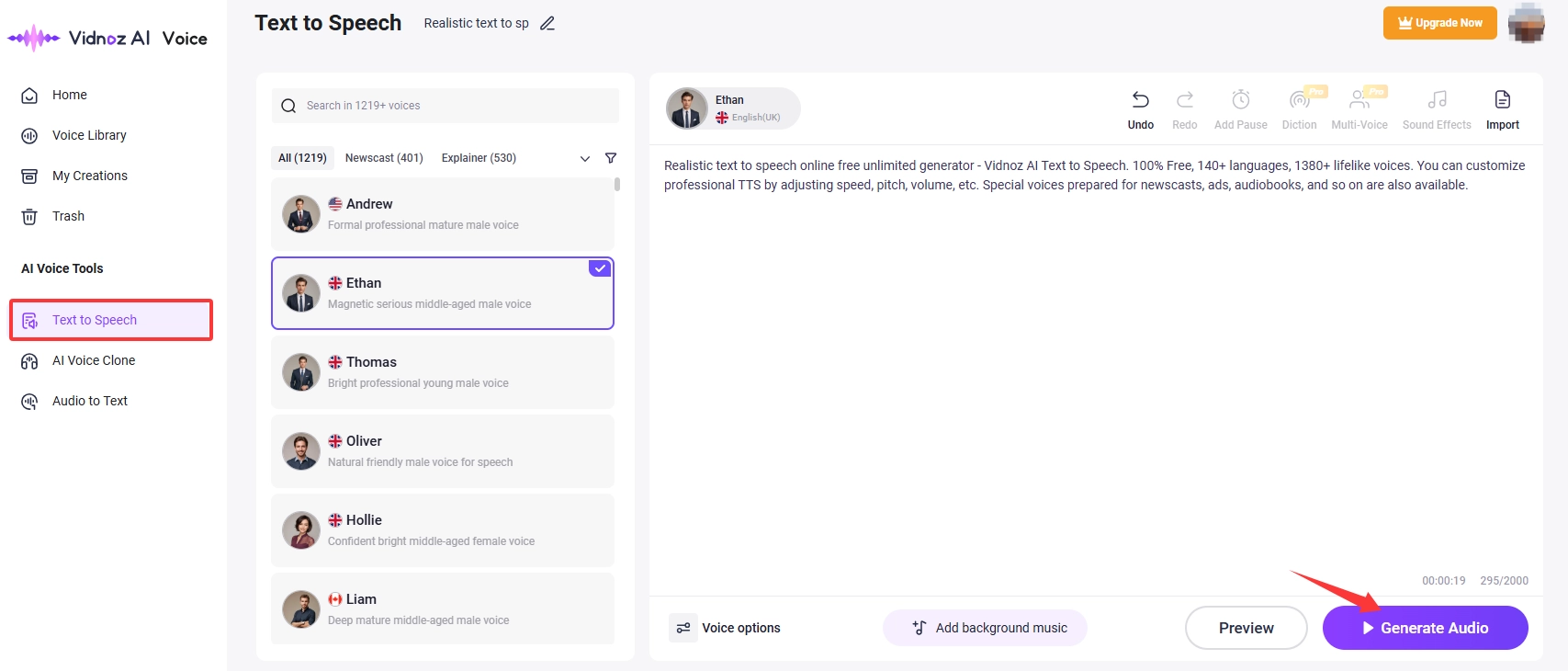Click the Undo icon
This screenshot has width=1568, height=671.
[1140, 100]
